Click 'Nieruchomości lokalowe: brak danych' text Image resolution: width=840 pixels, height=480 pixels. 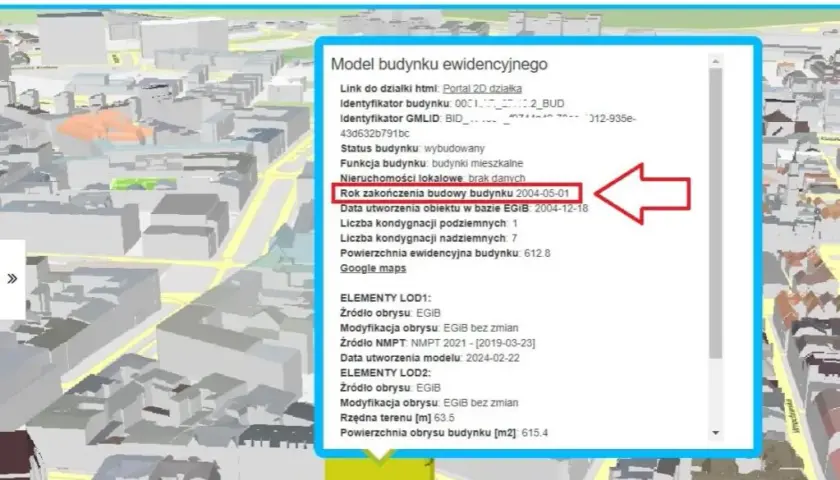click(432, 178)
